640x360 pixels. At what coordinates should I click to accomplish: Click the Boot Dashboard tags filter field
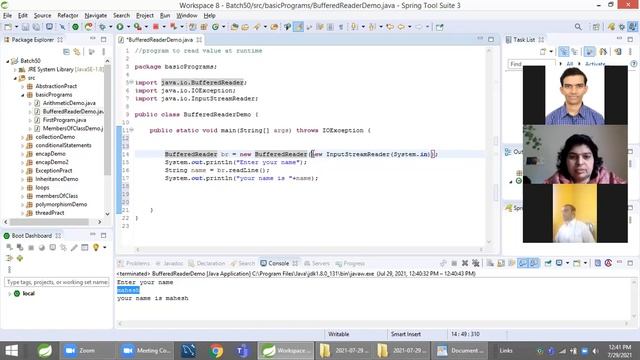pyautogui.click(x=57, y=282)
